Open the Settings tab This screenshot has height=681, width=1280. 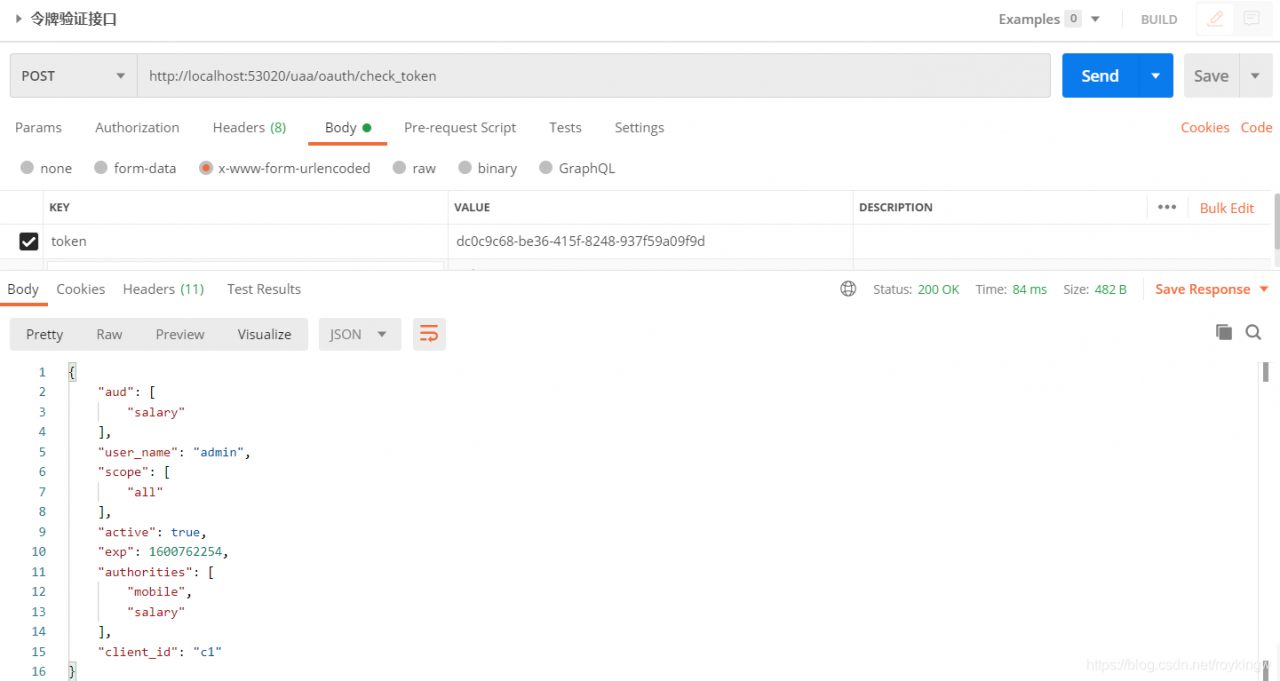(x=639, y=128)
